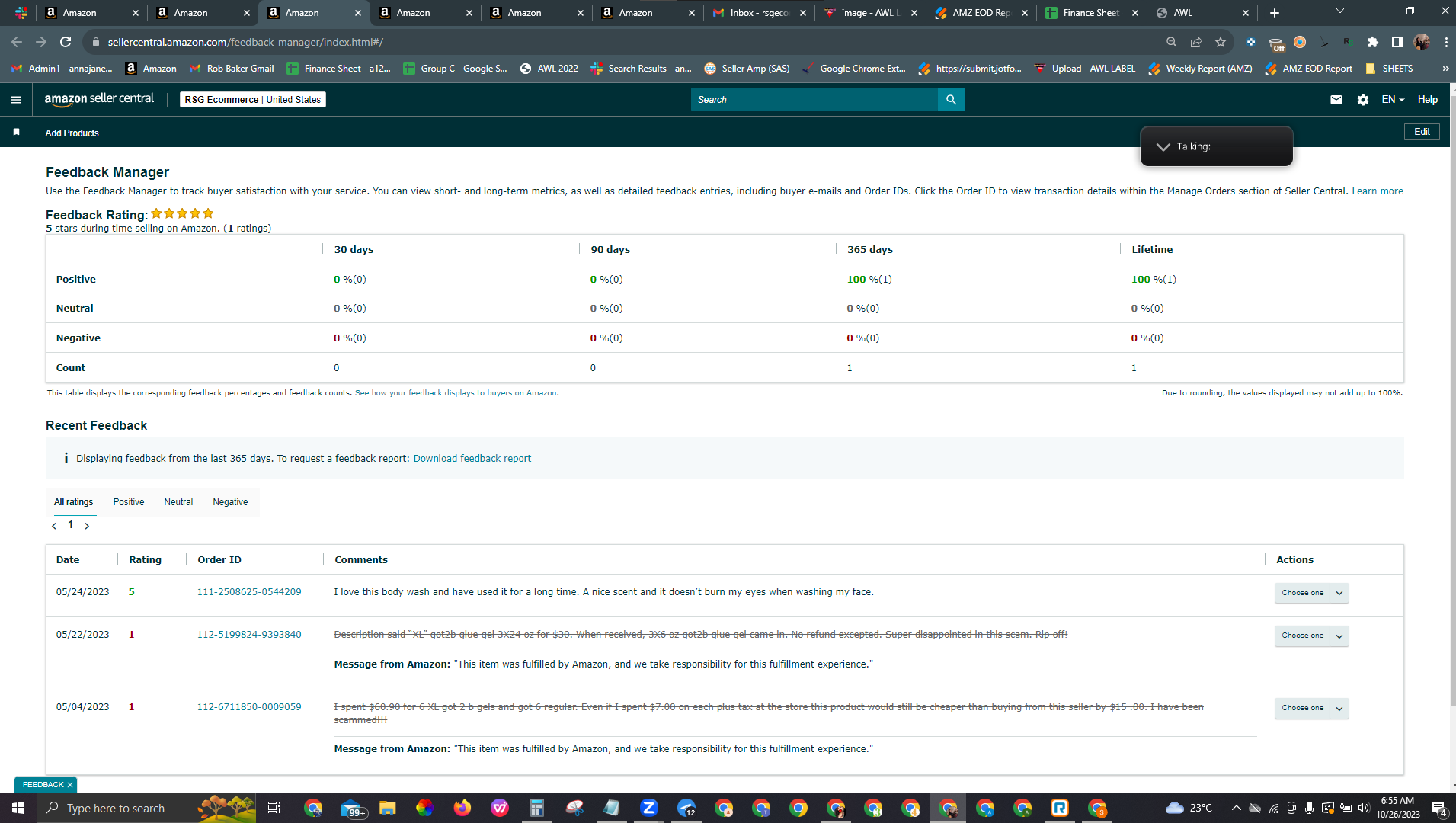Click the 365 days Positive value 100 %(1)
The height and width of the screenshot is (823, 1456).
(869, 280)
